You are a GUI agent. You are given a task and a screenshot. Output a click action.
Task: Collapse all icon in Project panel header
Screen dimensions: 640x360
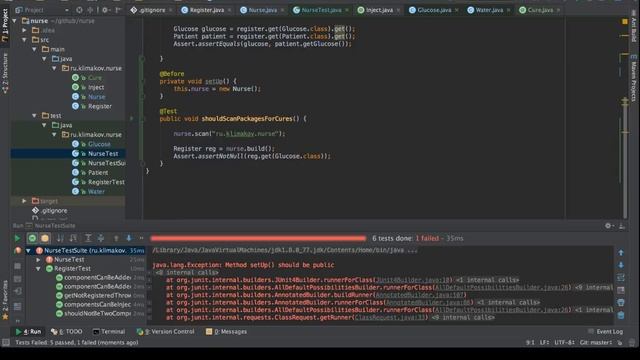click(90, 10)
